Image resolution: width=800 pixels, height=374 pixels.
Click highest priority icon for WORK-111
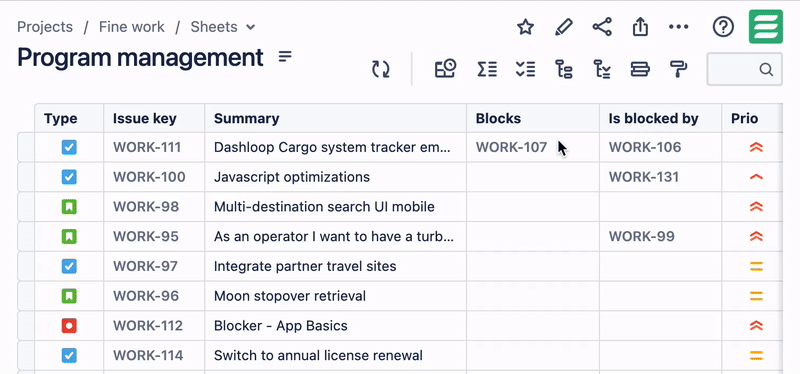[756, 147]
